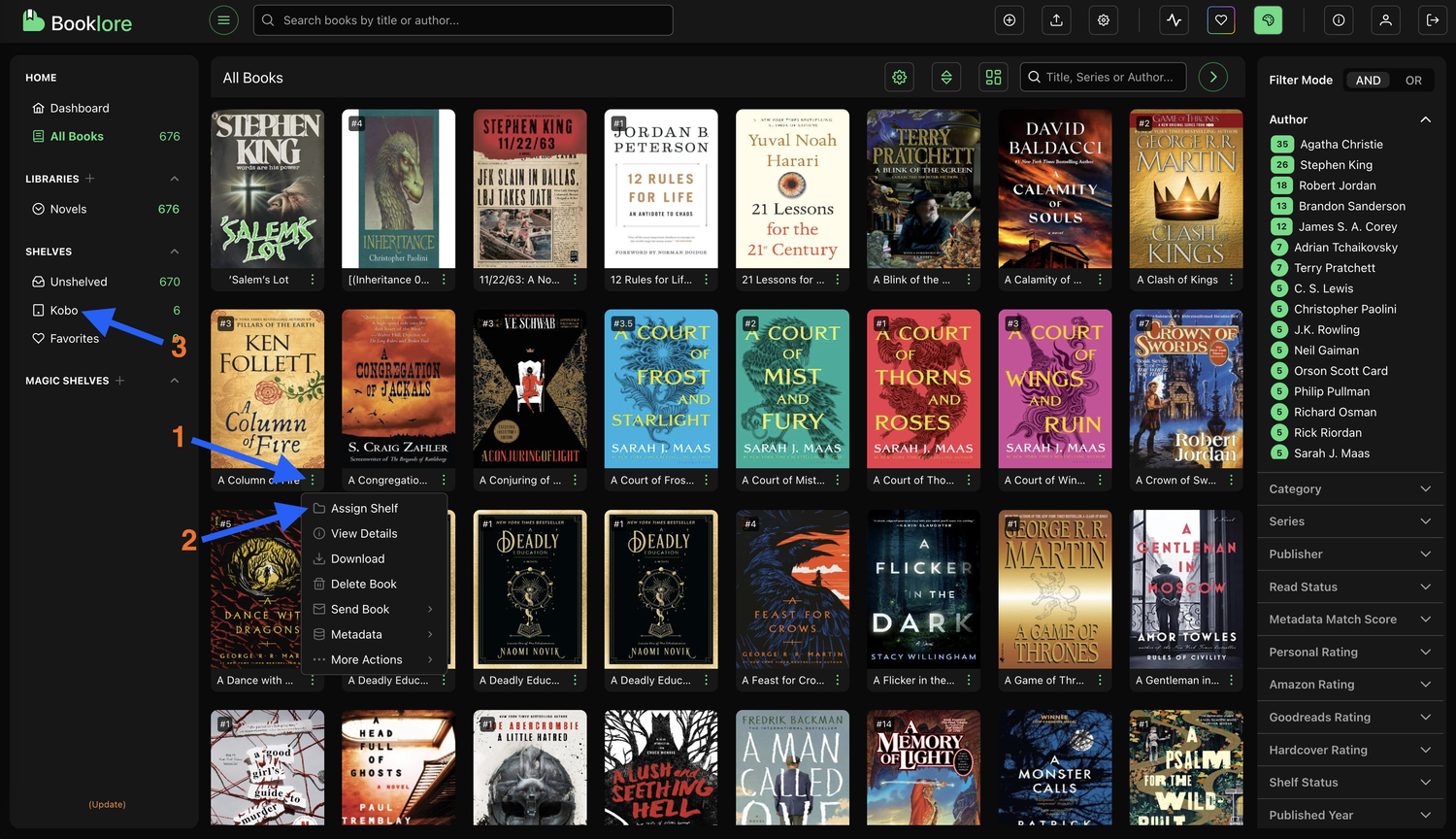Click the green theme palette icon

[1268, 20]
